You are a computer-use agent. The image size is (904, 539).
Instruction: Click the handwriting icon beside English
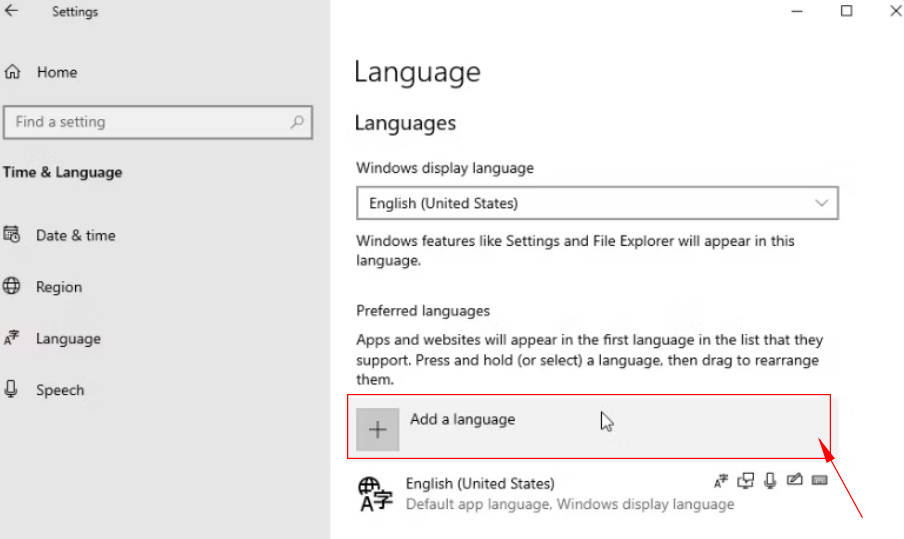(795, 481)
